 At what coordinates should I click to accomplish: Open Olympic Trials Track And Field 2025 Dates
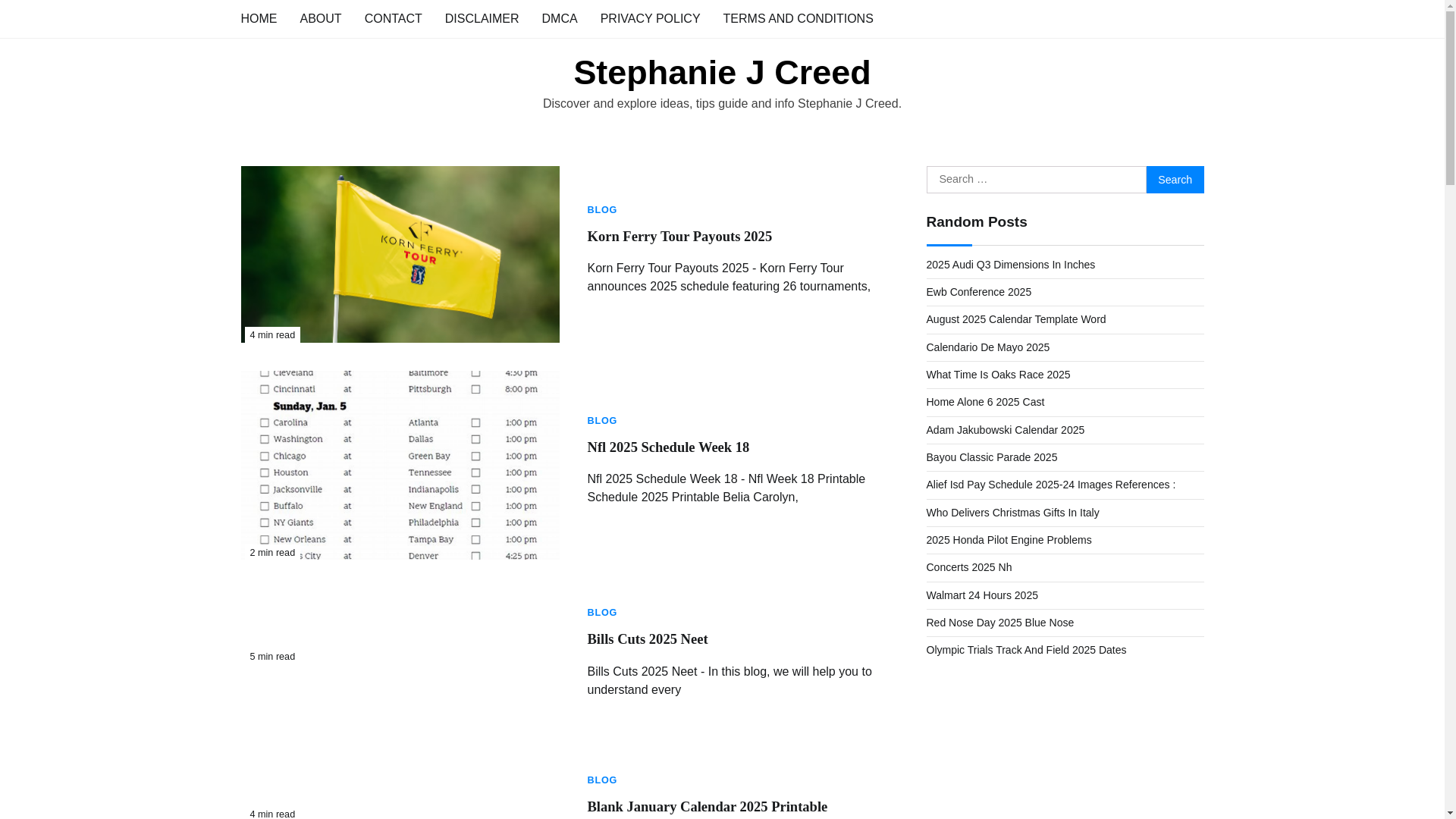[x=1026, y=650]
